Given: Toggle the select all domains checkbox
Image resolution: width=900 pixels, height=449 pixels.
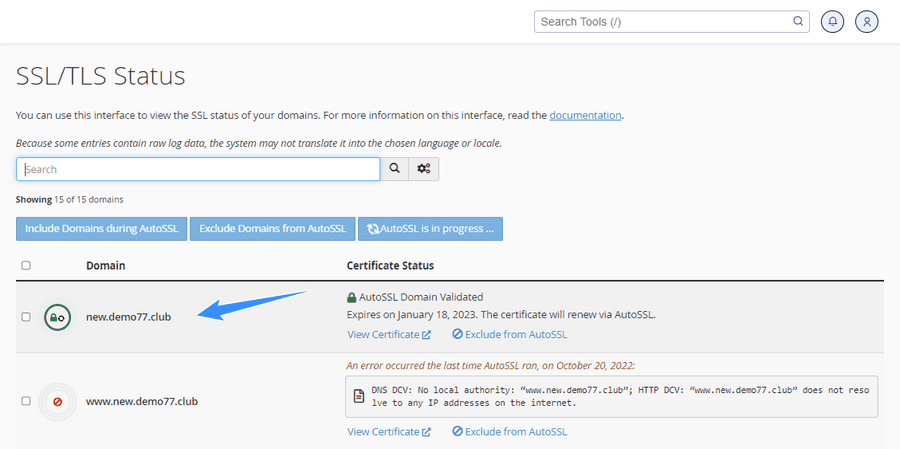Looking at the screenshot, I should click(x=26, y=266).
